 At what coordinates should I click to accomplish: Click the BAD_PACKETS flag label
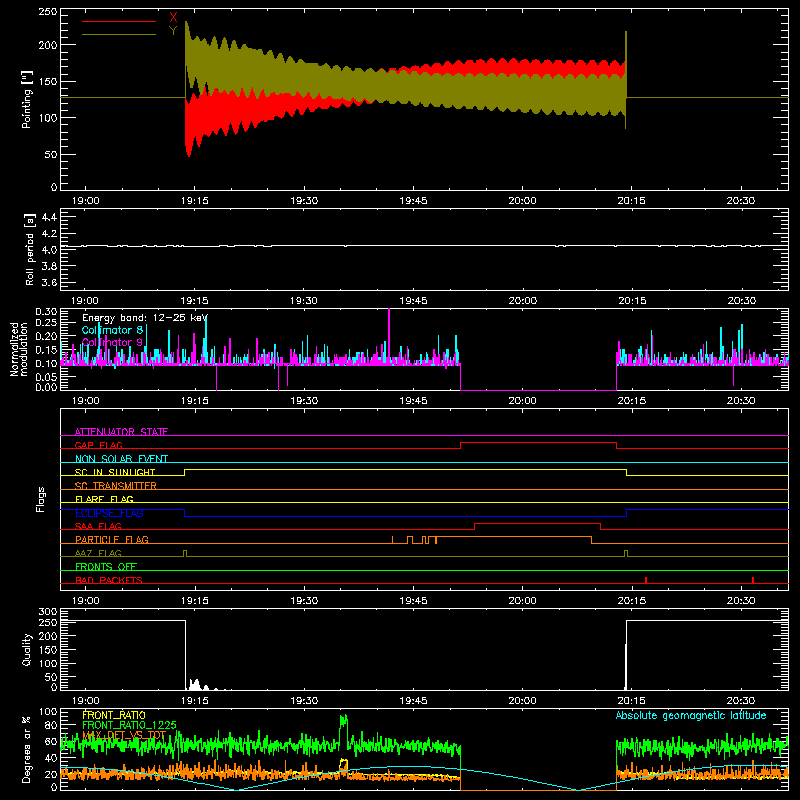(109, 580)
